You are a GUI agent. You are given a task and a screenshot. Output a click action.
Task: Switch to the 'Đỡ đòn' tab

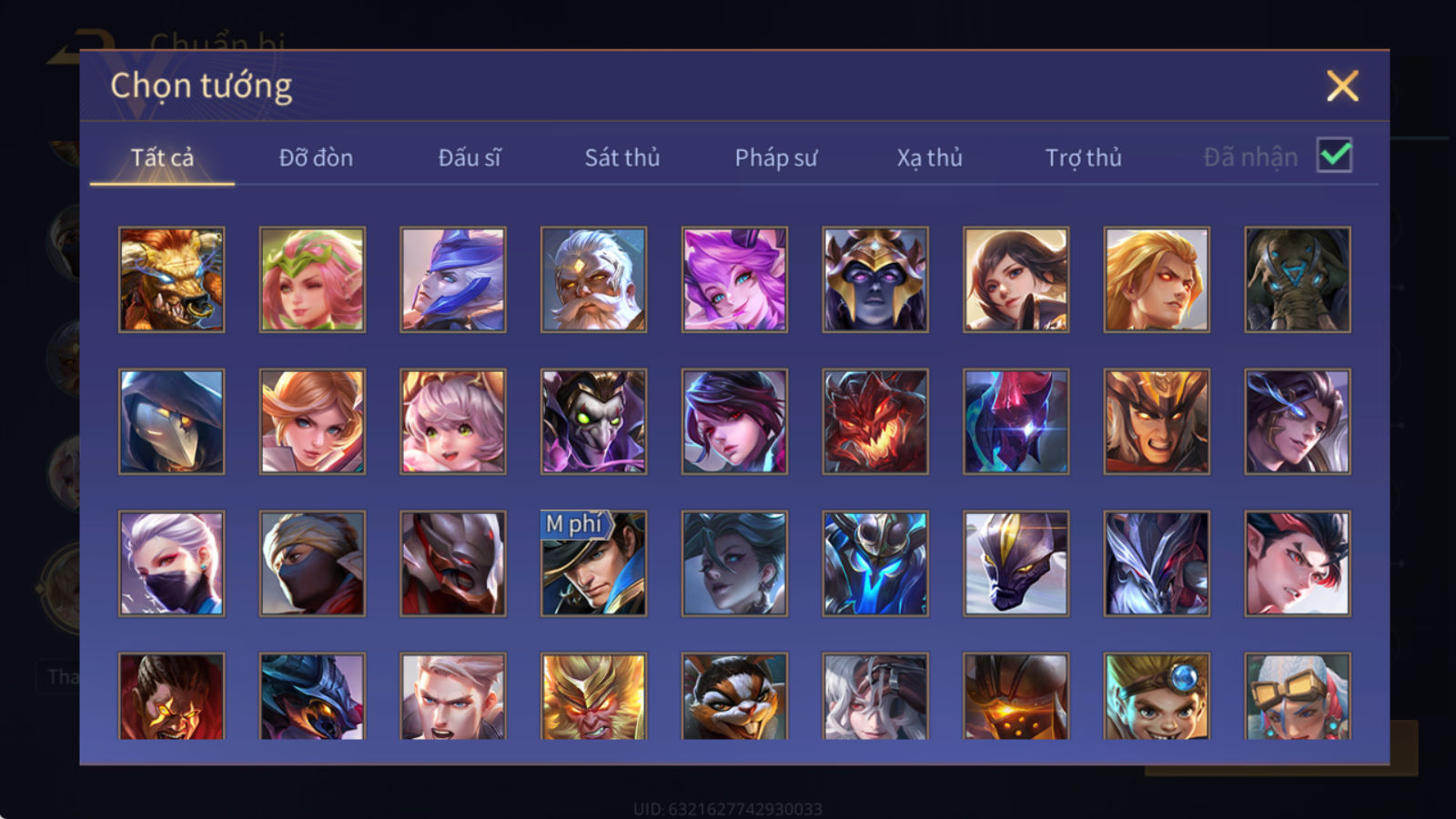pos(316,157)
